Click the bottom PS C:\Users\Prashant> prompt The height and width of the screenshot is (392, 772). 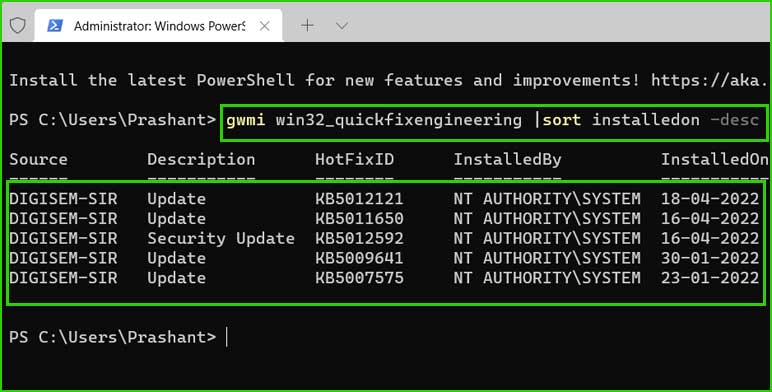(112, 337)
